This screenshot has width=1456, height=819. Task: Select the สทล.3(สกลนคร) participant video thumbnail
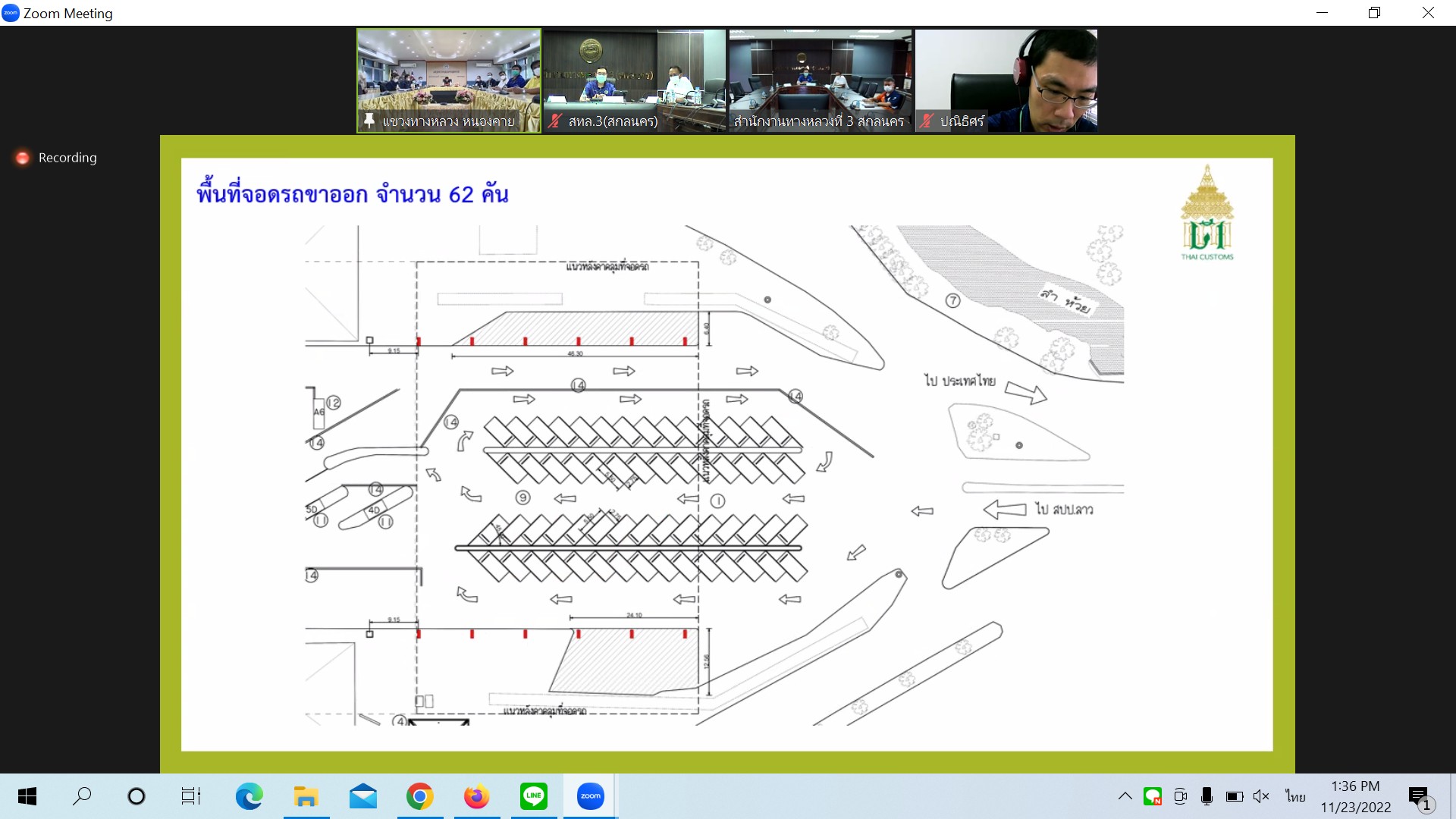[634, 80]
